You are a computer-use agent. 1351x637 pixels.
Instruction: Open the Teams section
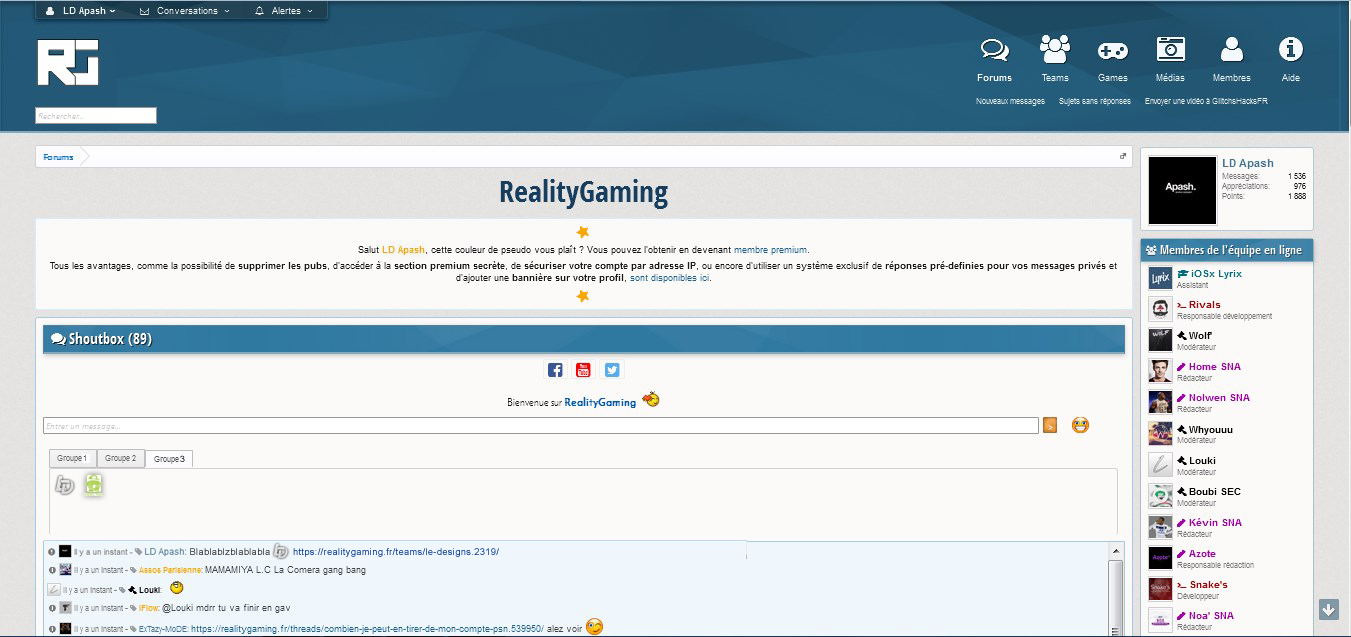coord(1055,49)
